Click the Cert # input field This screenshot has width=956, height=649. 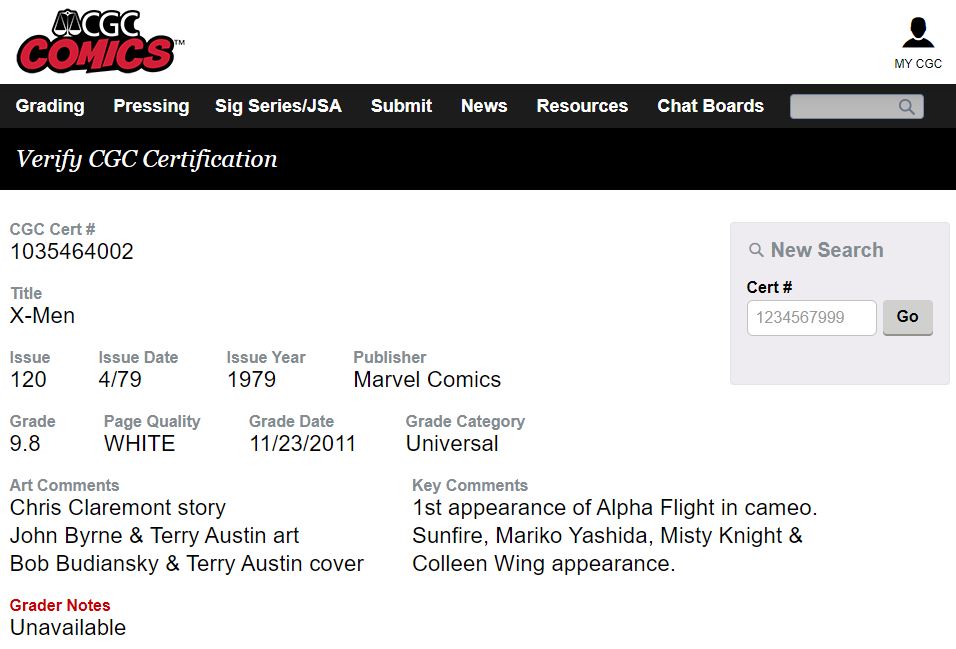tap(811, 317)
